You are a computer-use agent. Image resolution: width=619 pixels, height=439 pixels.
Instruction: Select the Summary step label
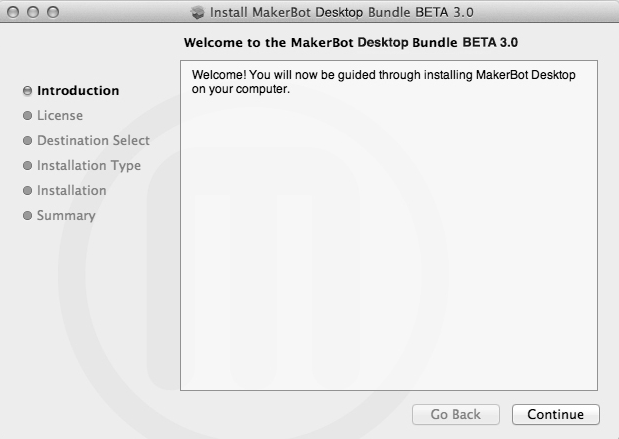pyautogui.click(x=66, y=216)
